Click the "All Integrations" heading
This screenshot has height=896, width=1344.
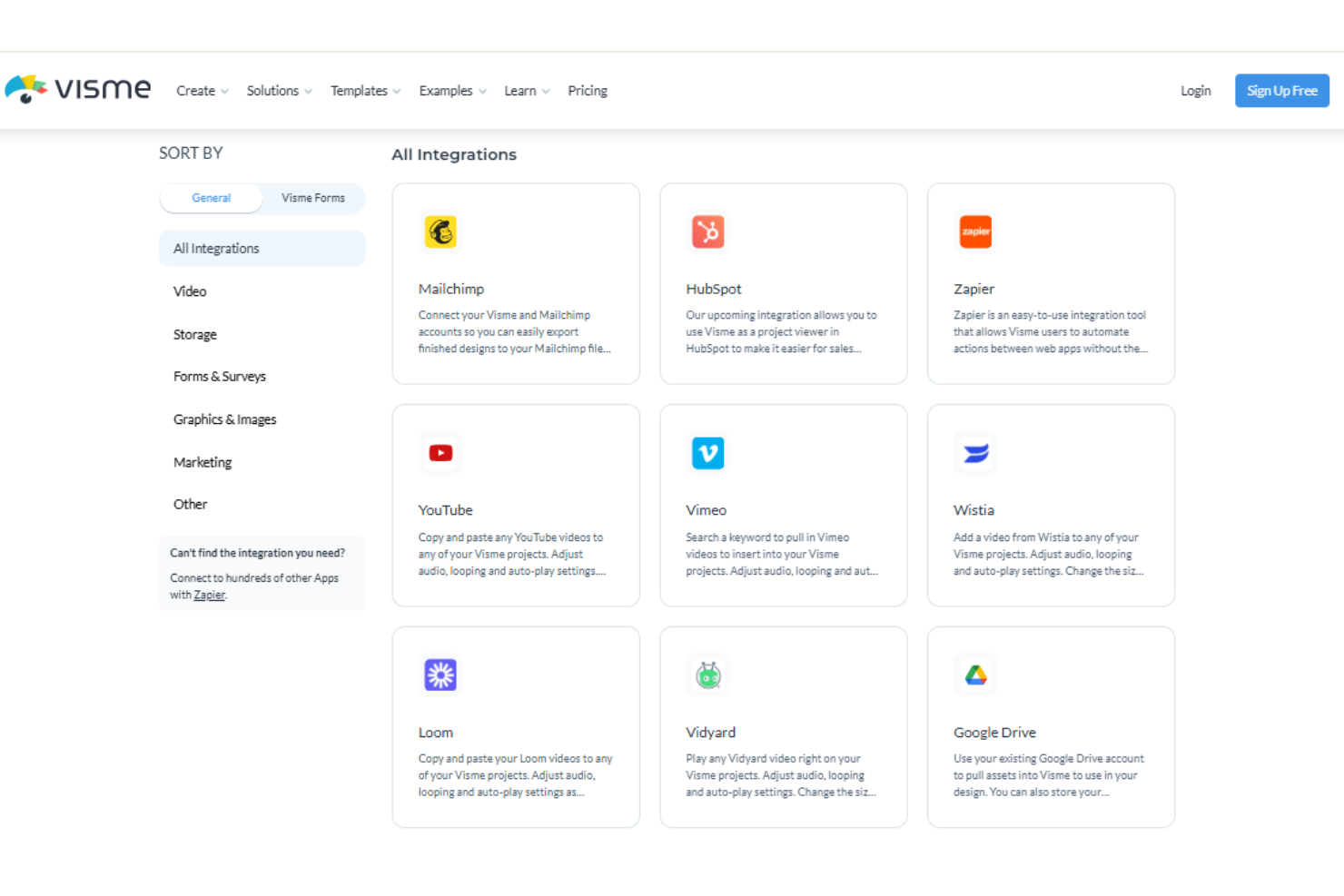[x=454, y=154]
